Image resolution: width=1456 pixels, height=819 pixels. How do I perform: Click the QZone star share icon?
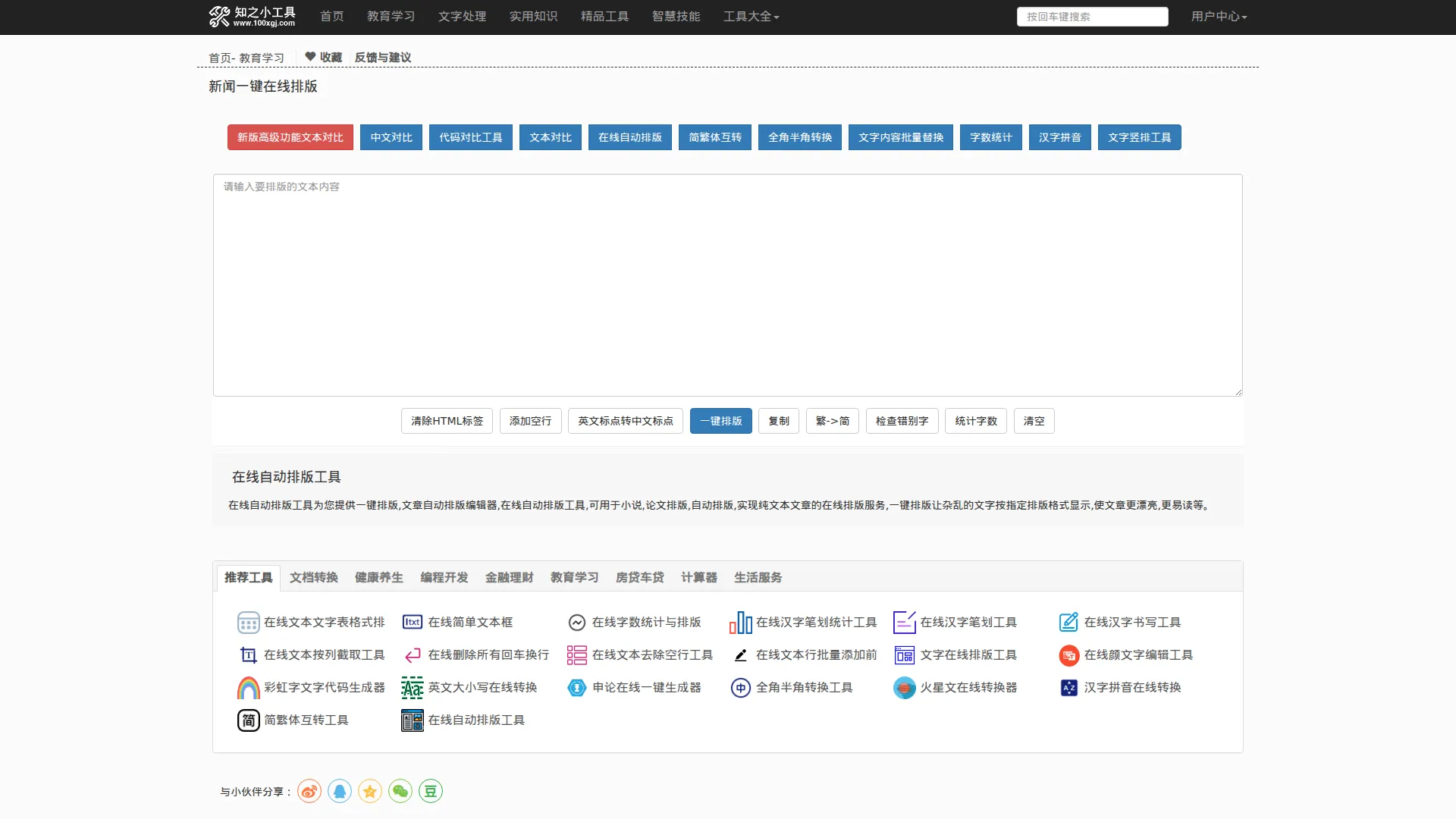click(x=370, y=792)
